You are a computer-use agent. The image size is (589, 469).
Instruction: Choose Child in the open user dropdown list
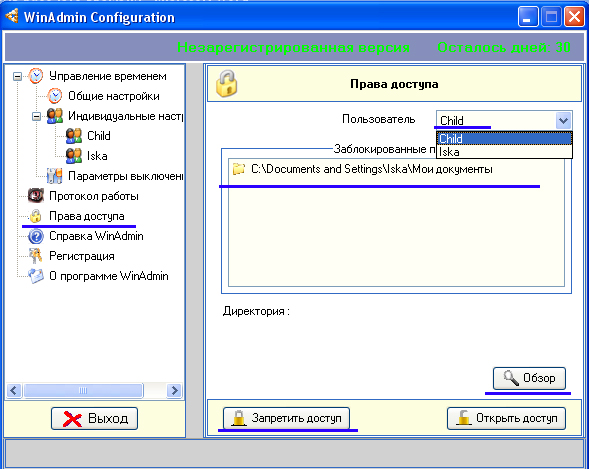coord(504,139)
